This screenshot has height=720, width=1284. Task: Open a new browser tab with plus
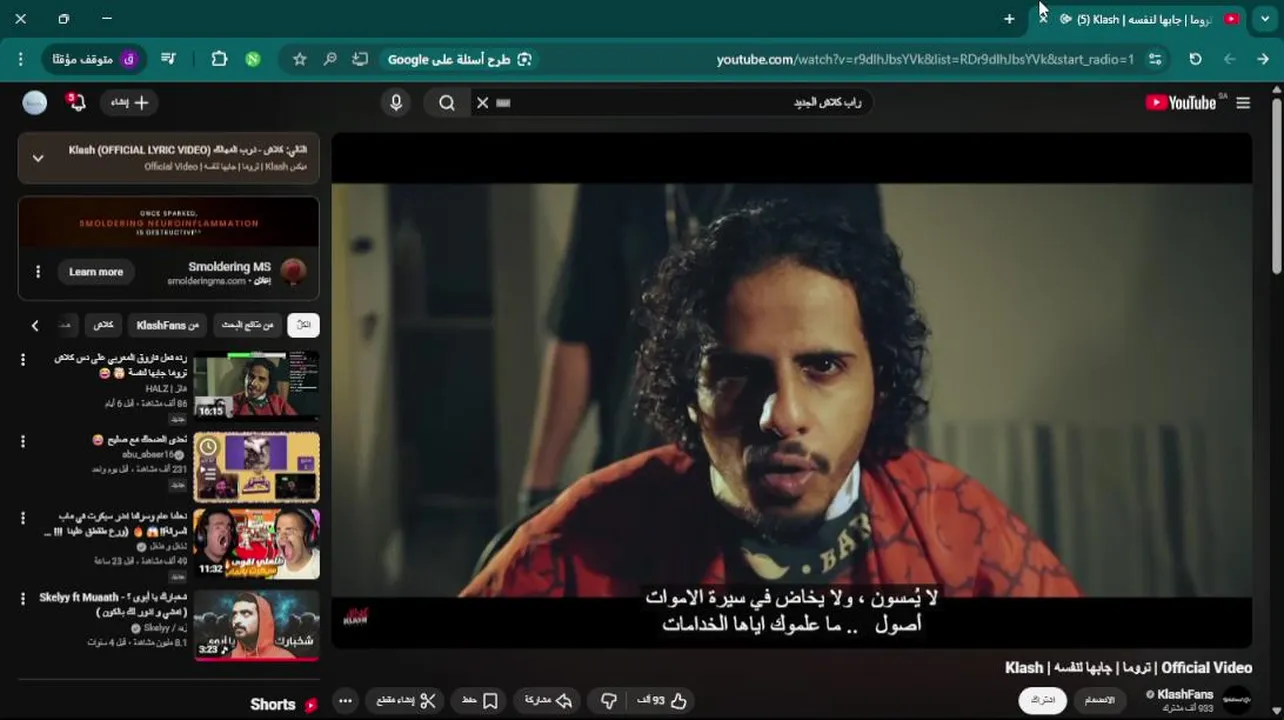coord(1009,19)
